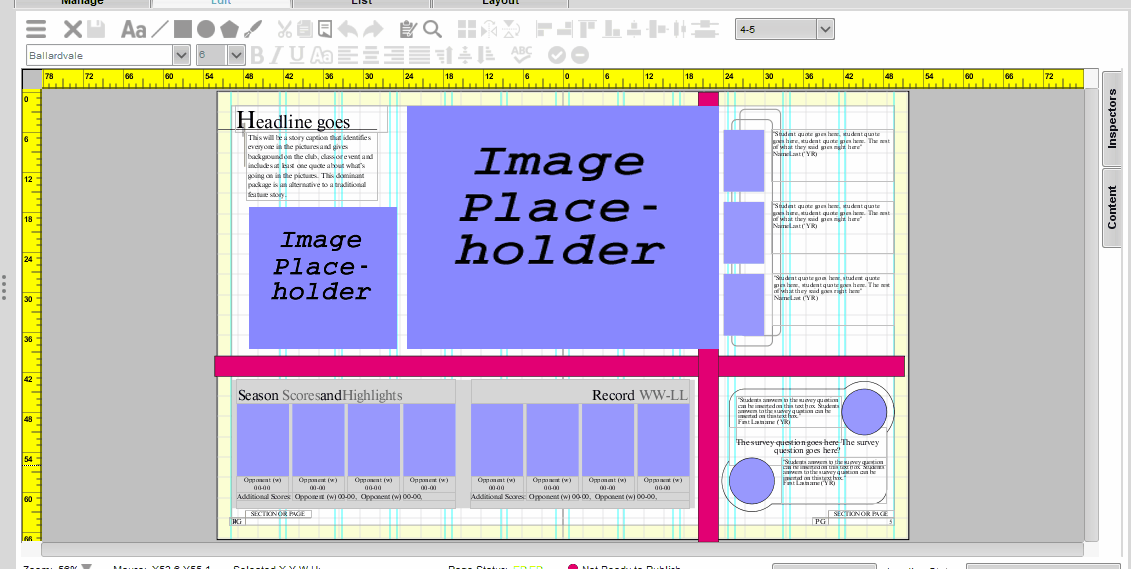
Task: Toggle bold formatting B
Action: pos(258,55)
